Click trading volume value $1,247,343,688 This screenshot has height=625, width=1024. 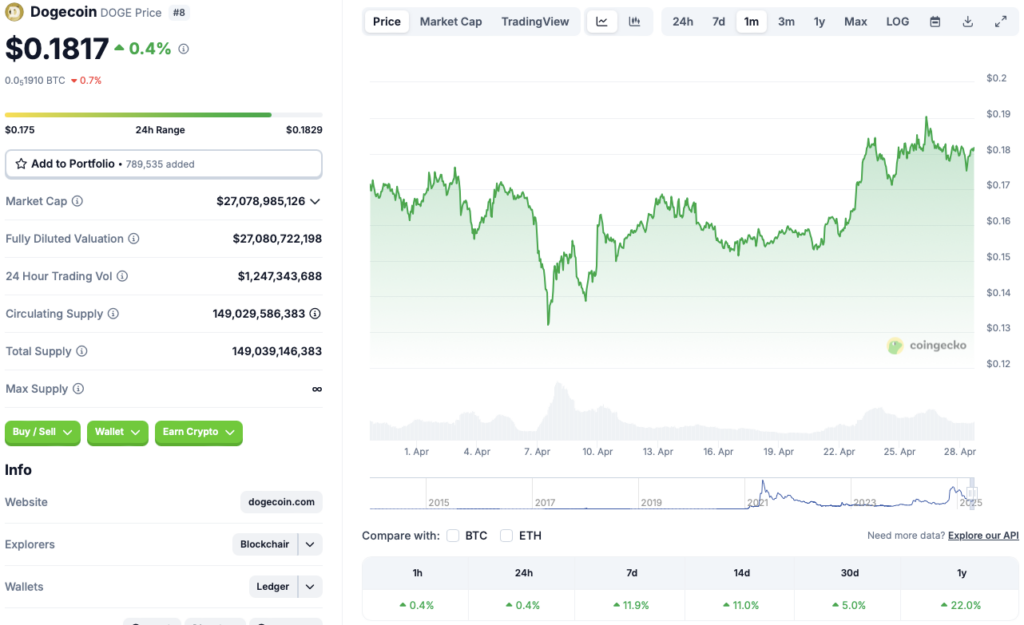(280, 276)
